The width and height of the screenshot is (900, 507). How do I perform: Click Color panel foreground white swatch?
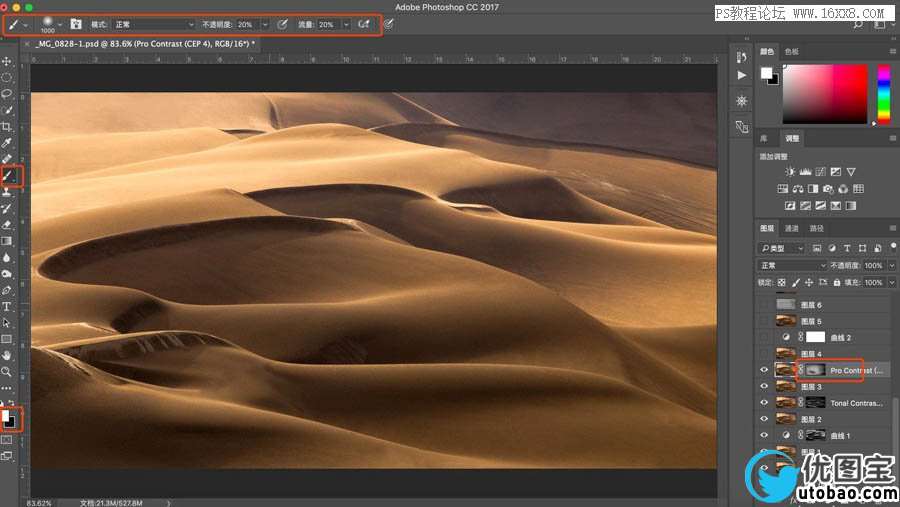coord(766,73)
